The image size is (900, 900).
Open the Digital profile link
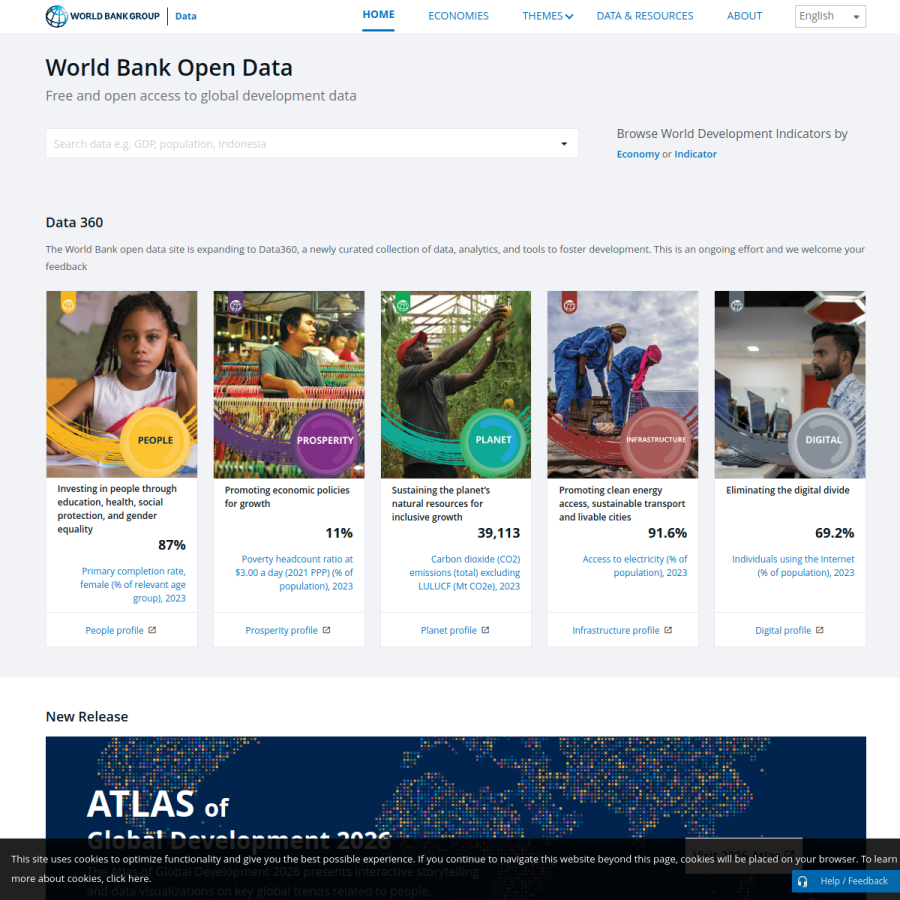click(783, 630)
